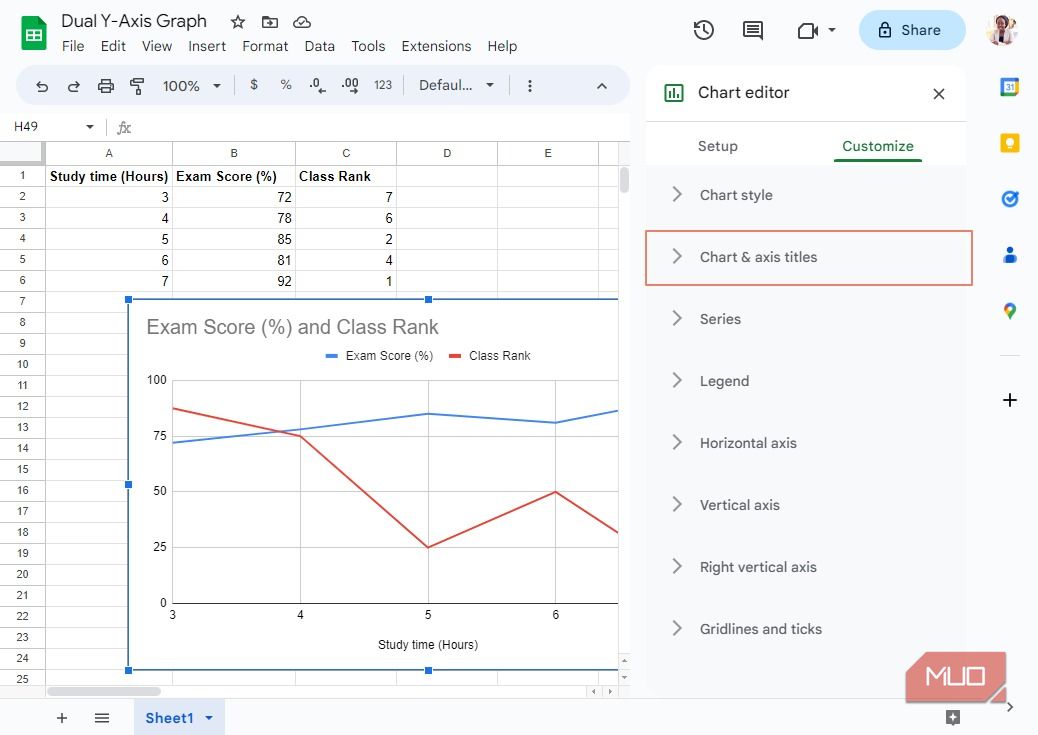Open the Insert menu

(x=207, y=46)
